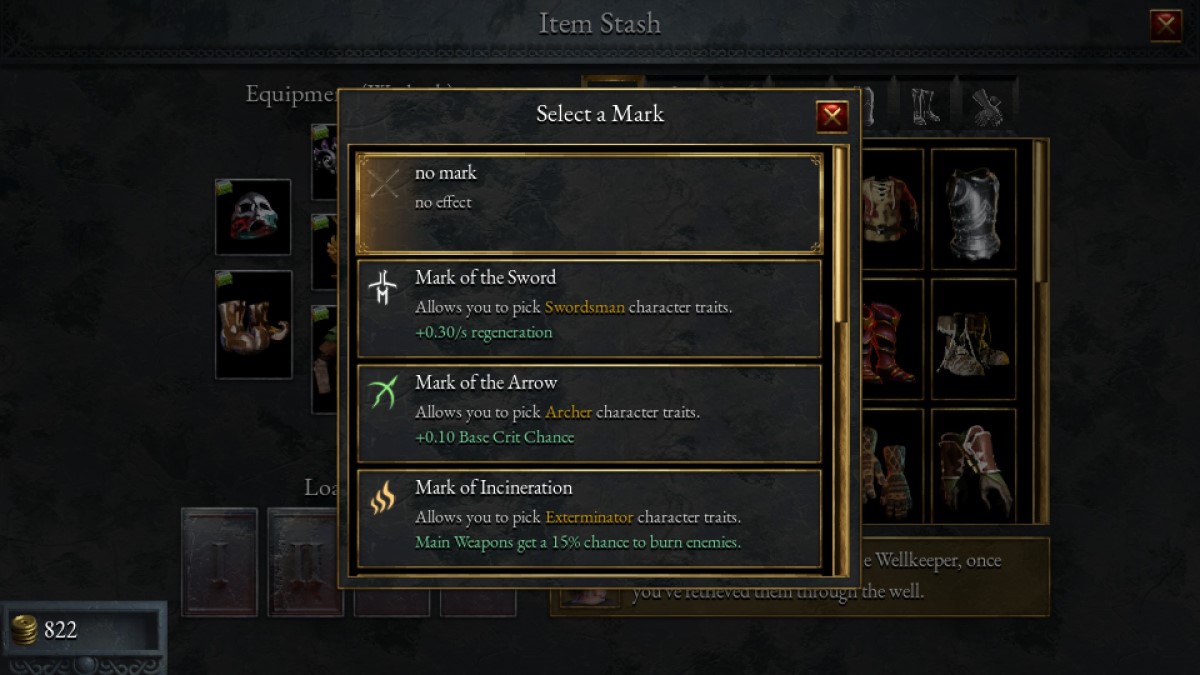Choose the Mark of the Sword entry
The width and height of the screenshot is (1200, 675).
(x=590, y=308)
